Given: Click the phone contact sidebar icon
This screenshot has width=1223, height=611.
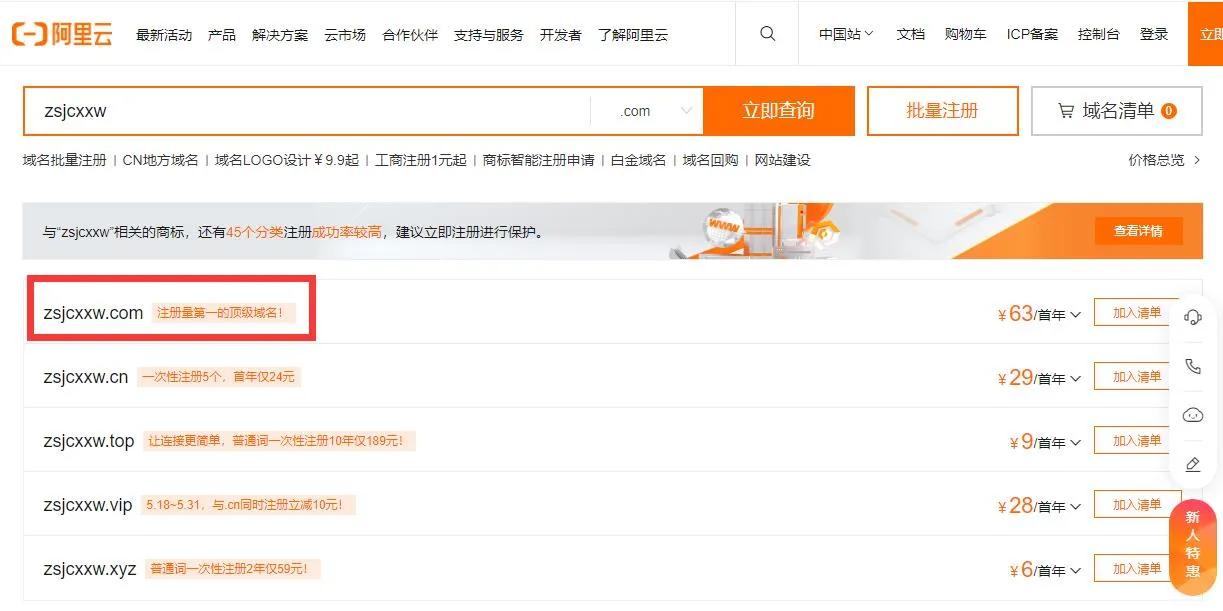Looking at the screenshot, I should (1192, 365).
